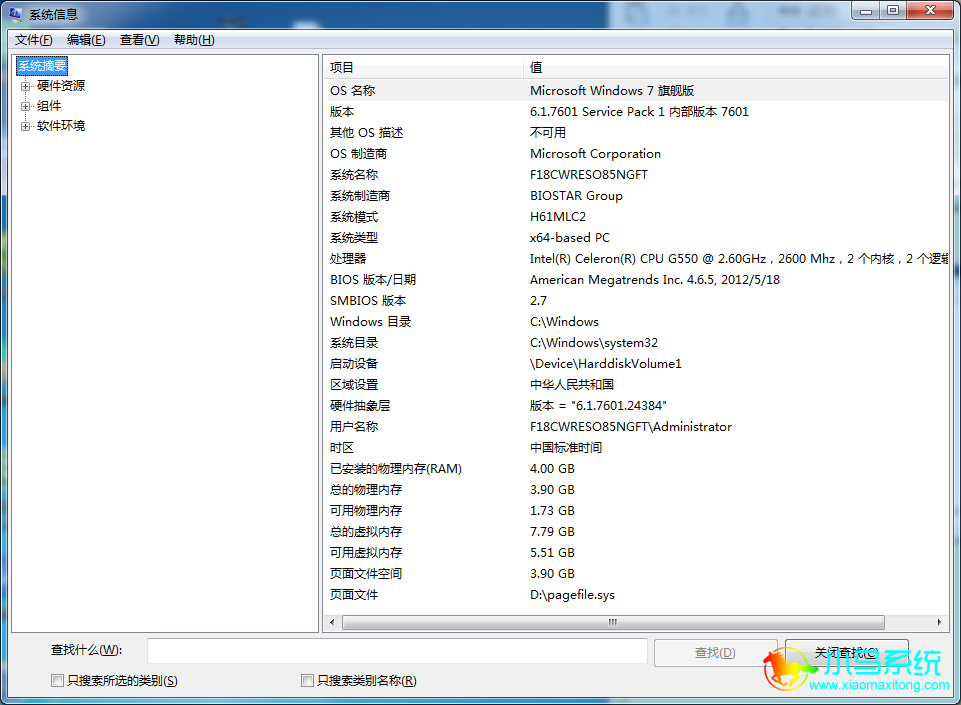Click the value x64-based PC
Image resolution: width=961 pixels, height=705 pixels.
tap(570, 237)
